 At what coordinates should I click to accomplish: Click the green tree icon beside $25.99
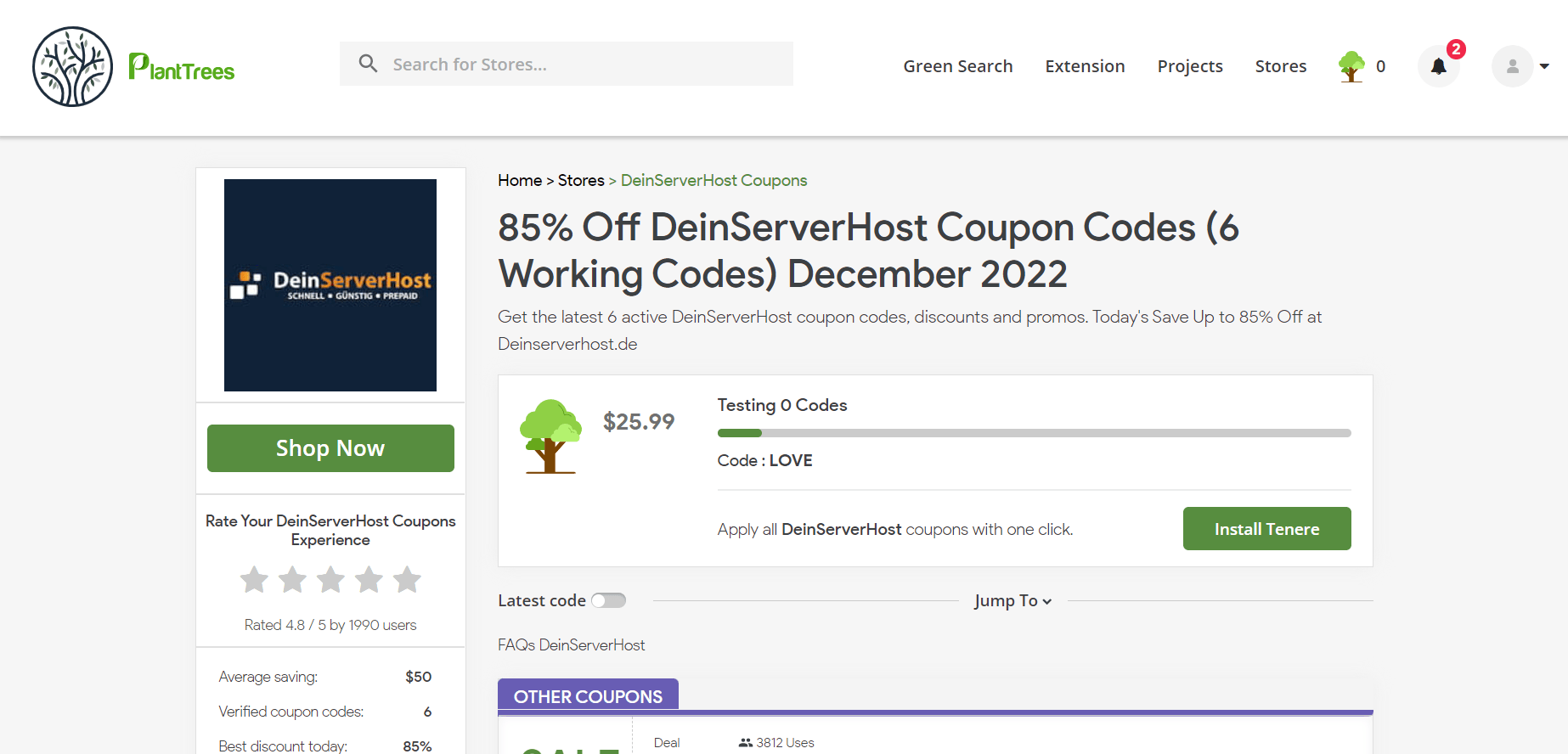coord(550,436)
